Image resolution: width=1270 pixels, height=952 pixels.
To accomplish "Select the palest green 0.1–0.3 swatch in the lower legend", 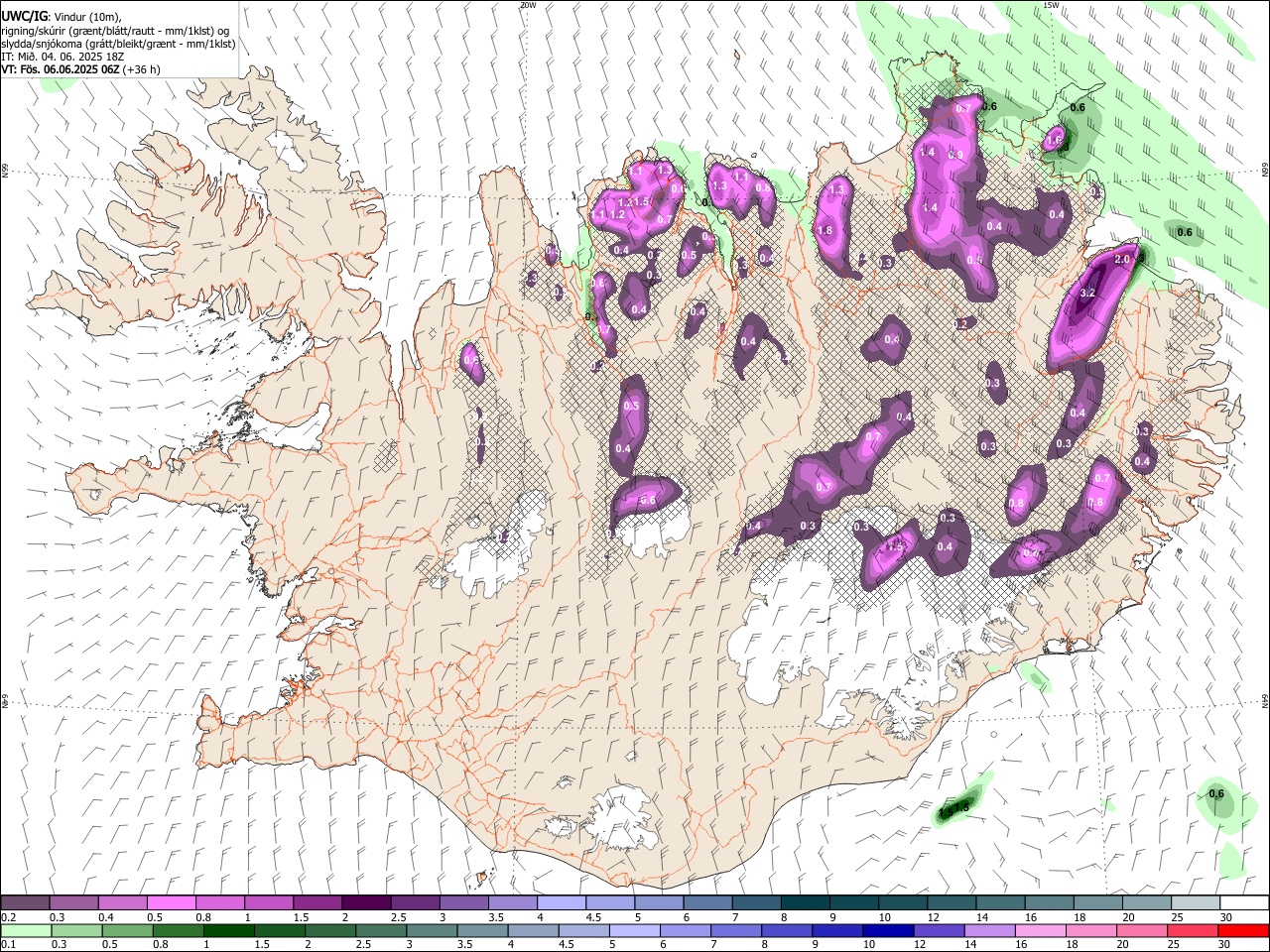I will 26,931.
